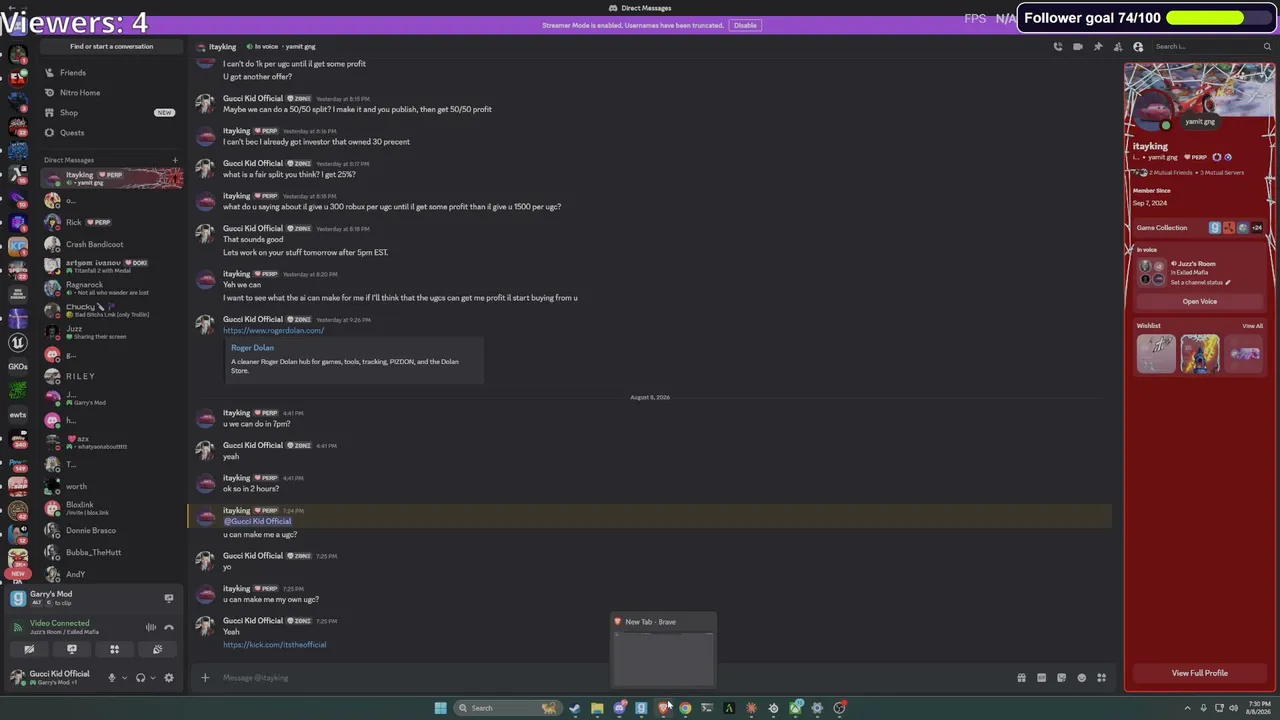Screen dimensions: 1280x720
Task: View 2 Mutual Friends
Action: pos(1170,173)
